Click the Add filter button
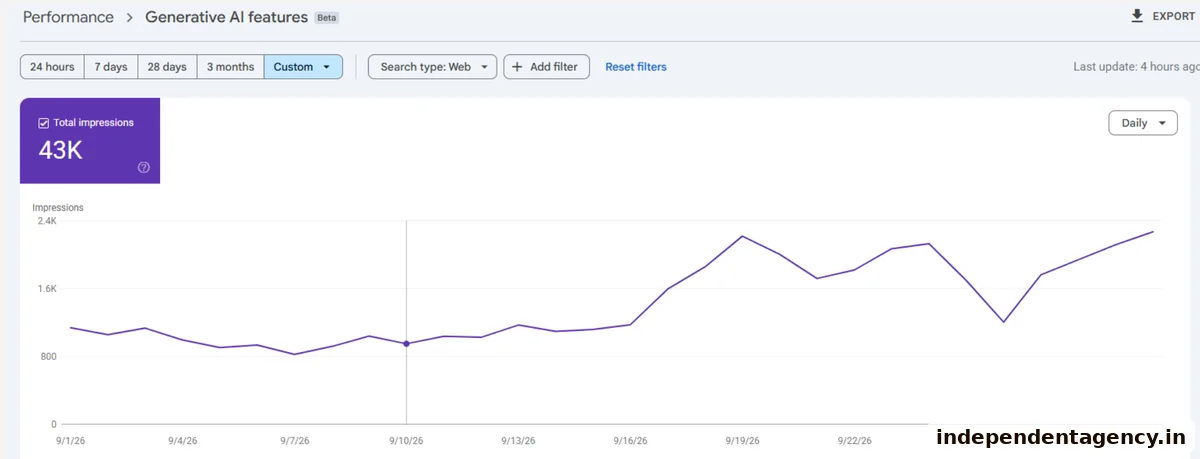 click(x=547, y=67)
